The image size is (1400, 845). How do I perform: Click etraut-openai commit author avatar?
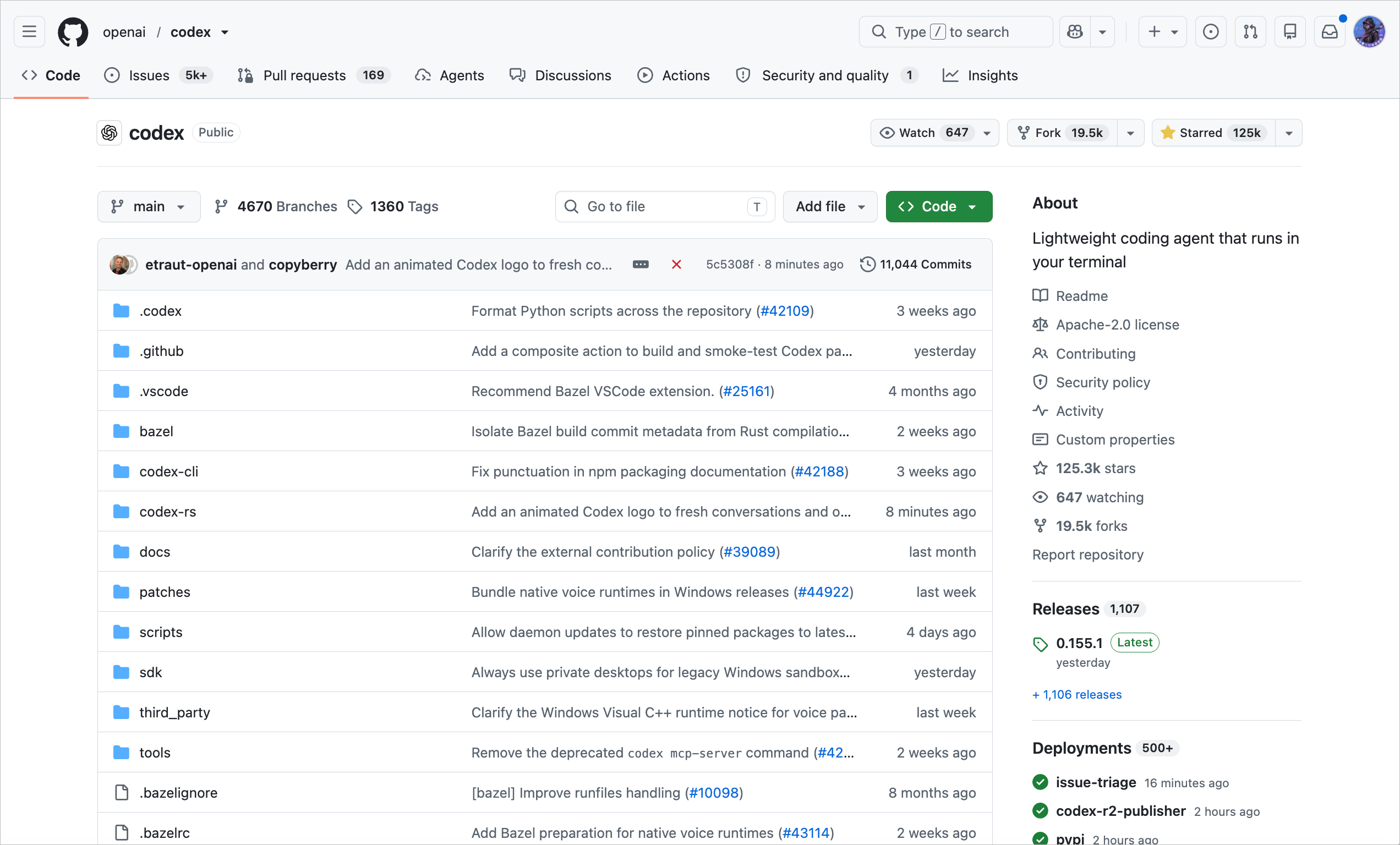point(119,264)
